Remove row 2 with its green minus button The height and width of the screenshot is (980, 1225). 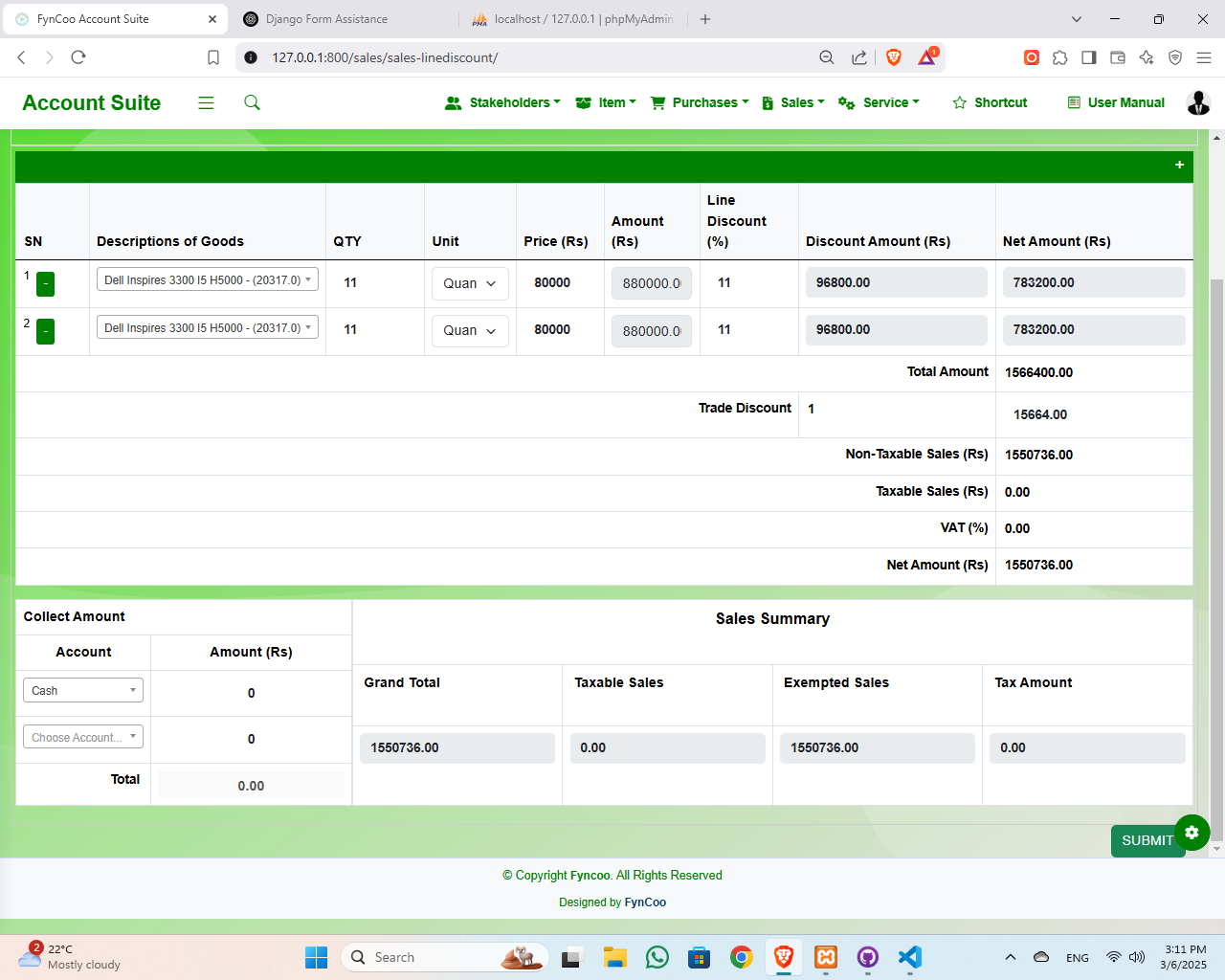(x=45, y=331)
